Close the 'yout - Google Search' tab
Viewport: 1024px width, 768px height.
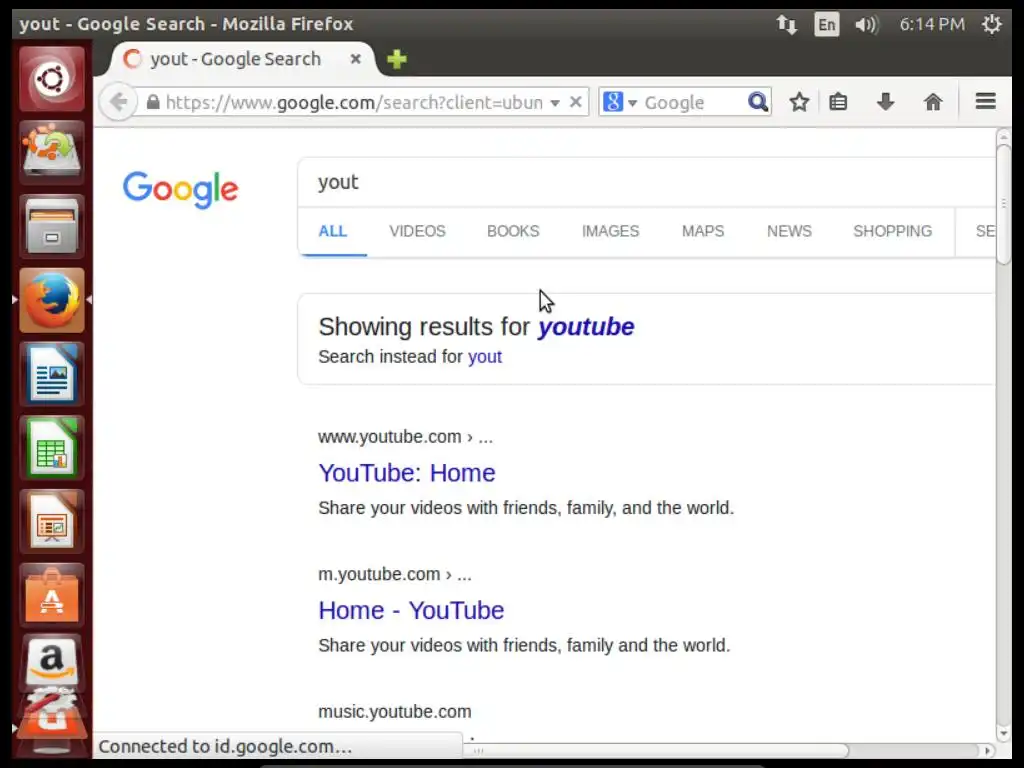(355, 59)
